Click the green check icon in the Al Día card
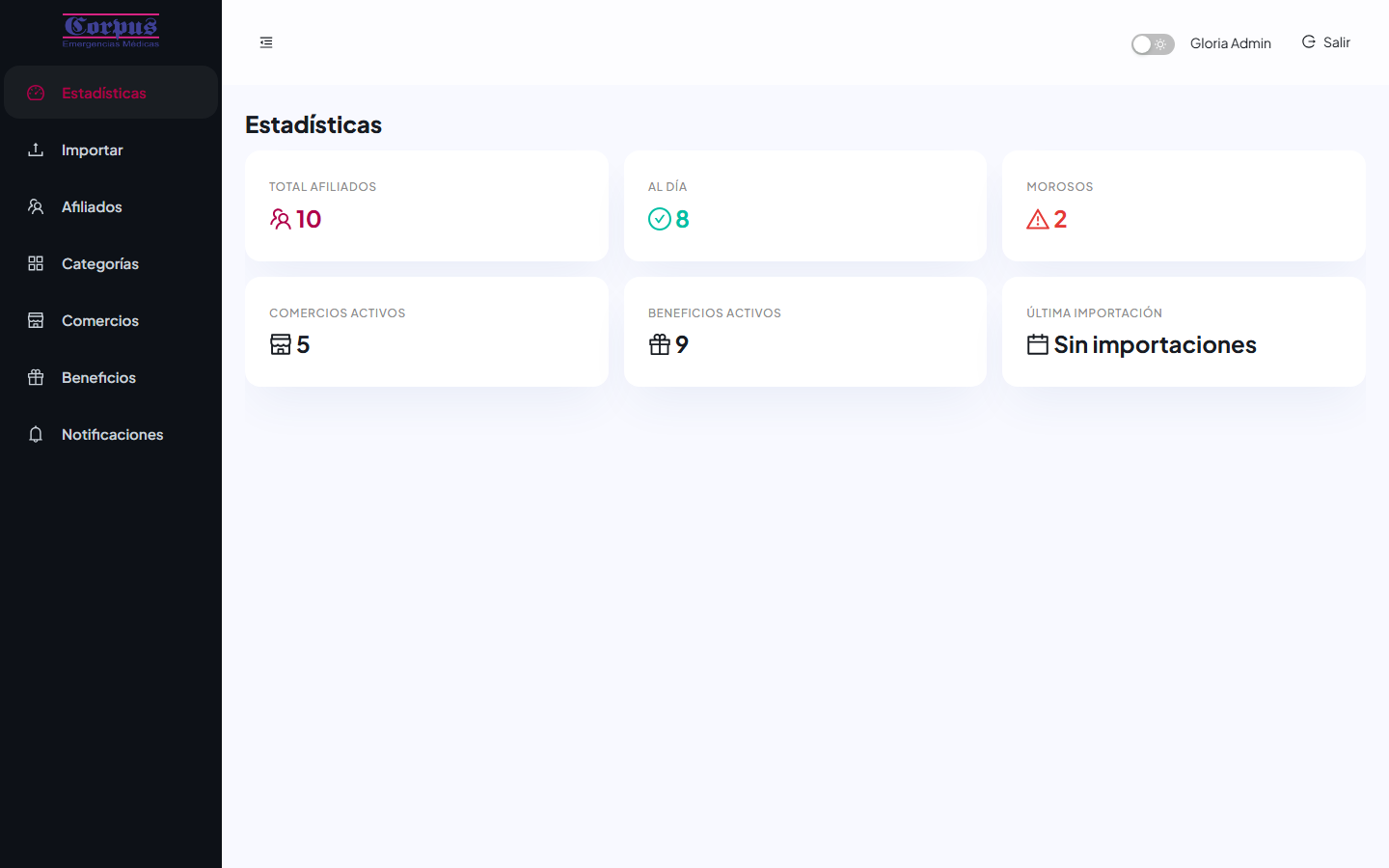1389x868 pixels. coord(660,219)
